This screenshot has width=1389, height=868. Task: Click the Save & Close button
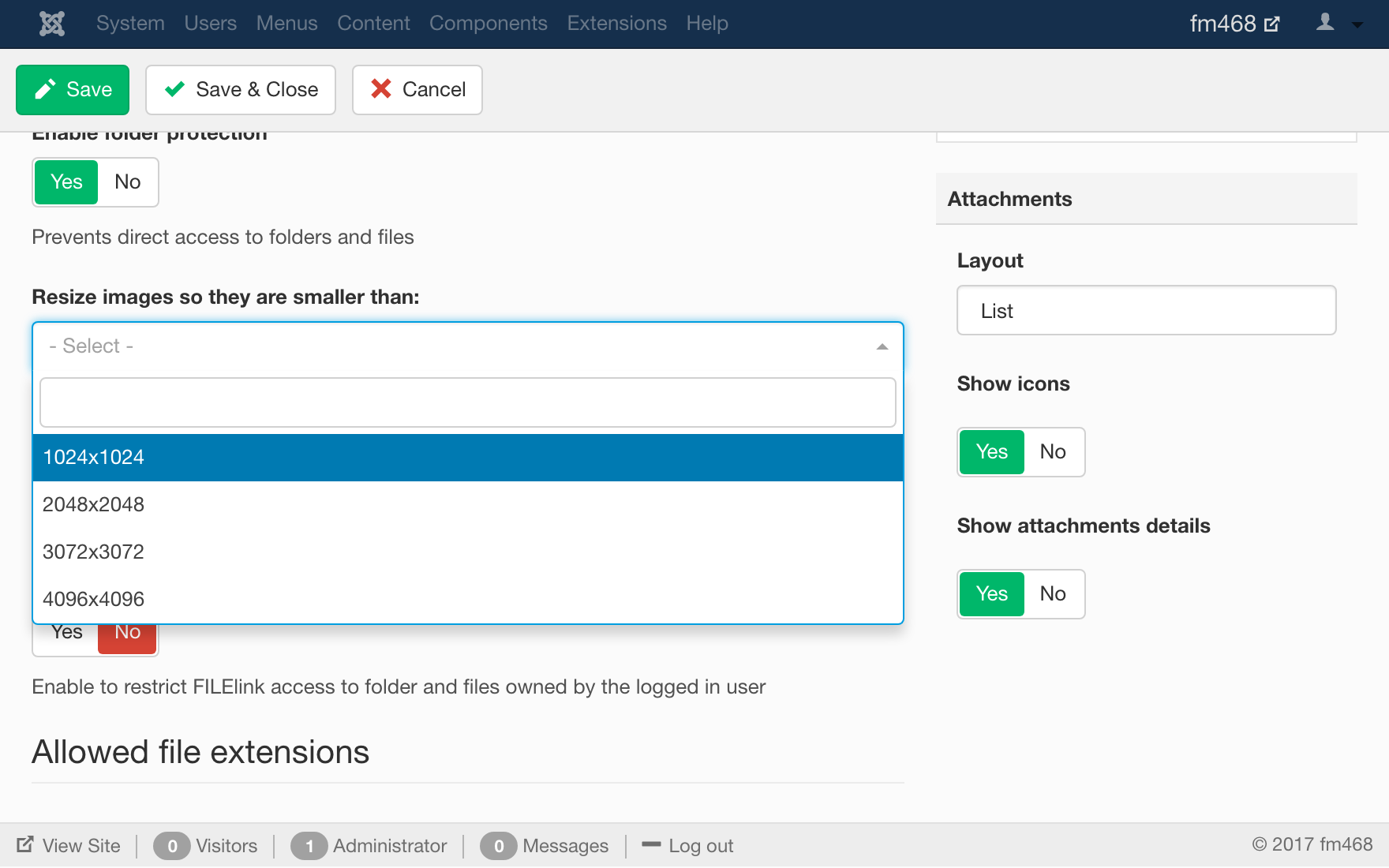[x=241, y=90]
